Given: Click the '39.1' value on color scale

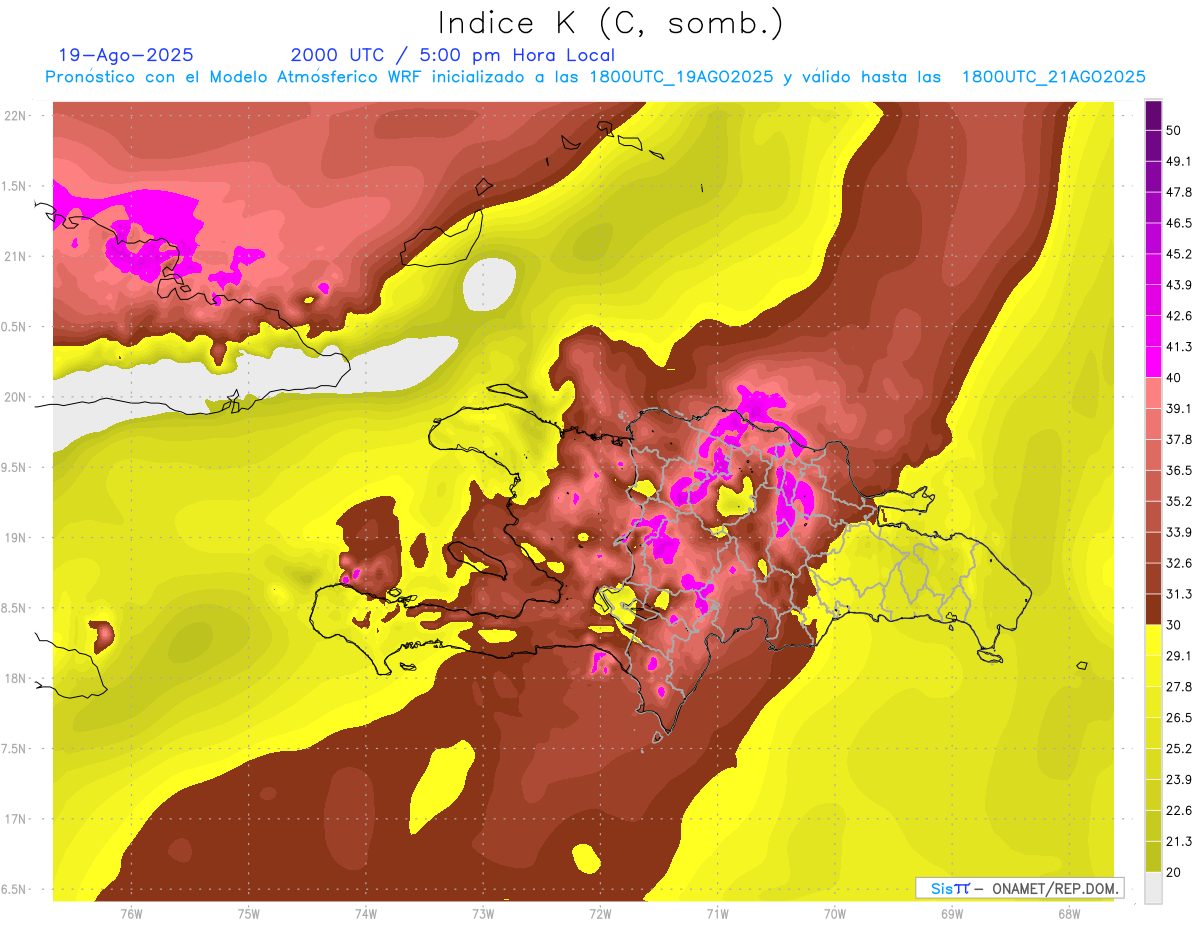Looking at the screenshot, I should [1179, 408].
